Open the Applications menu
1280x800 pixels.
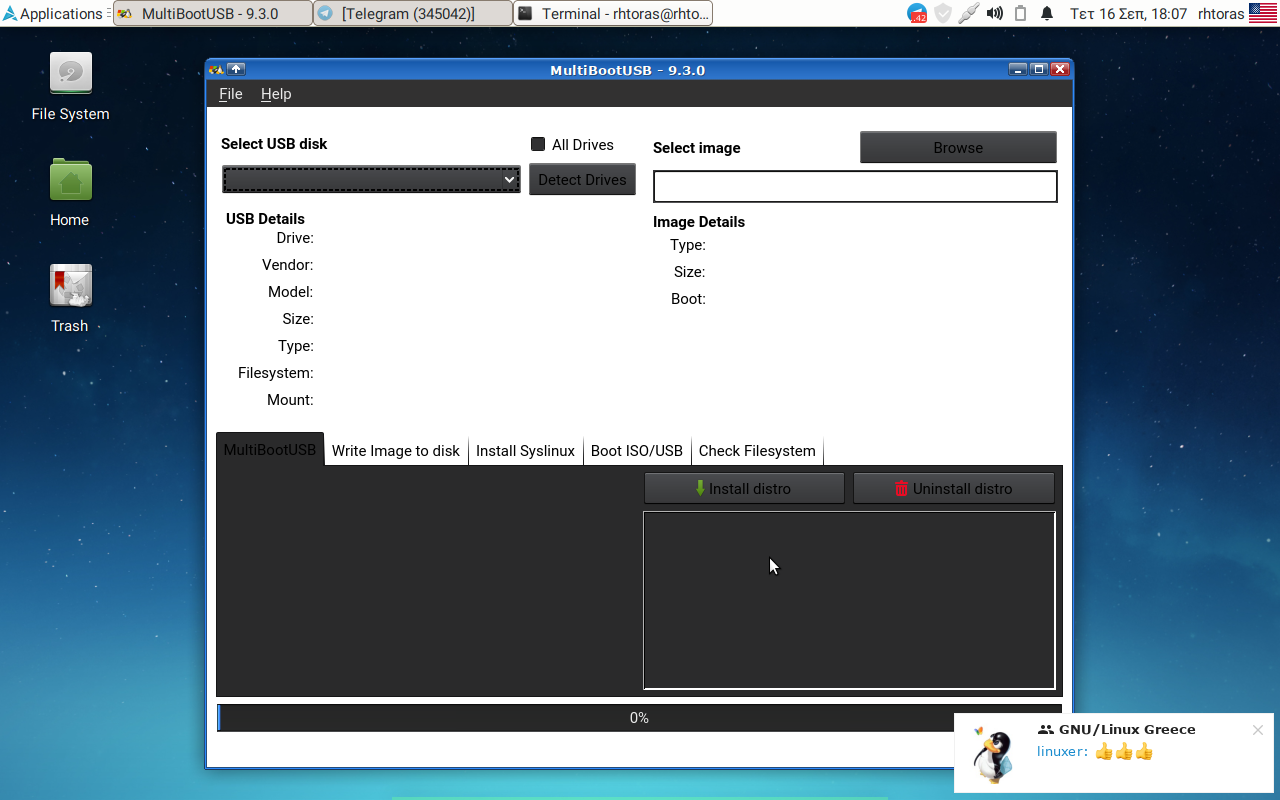(52, 13)
